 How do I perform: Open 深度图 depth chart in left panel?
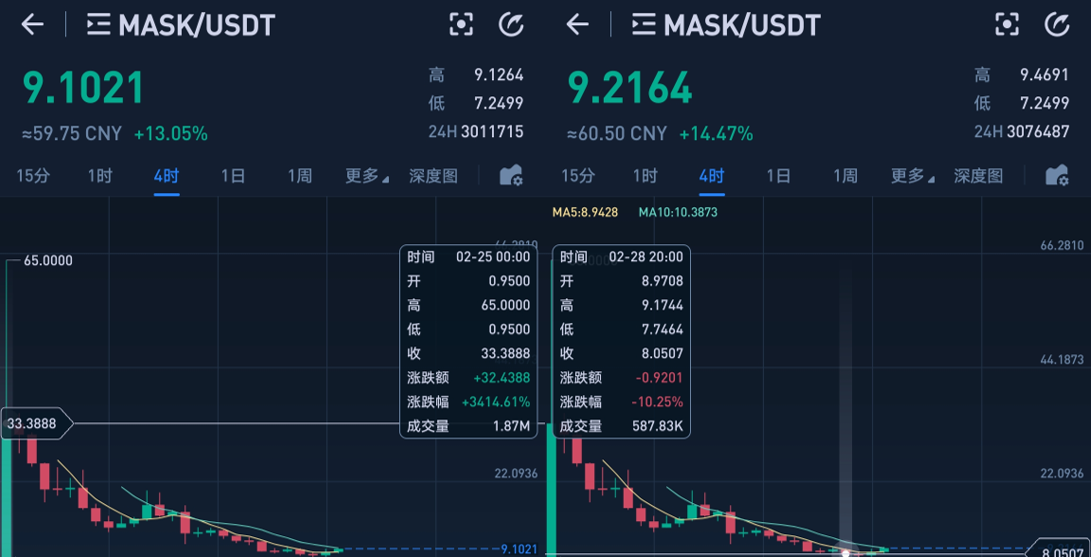tap(433, 176)
